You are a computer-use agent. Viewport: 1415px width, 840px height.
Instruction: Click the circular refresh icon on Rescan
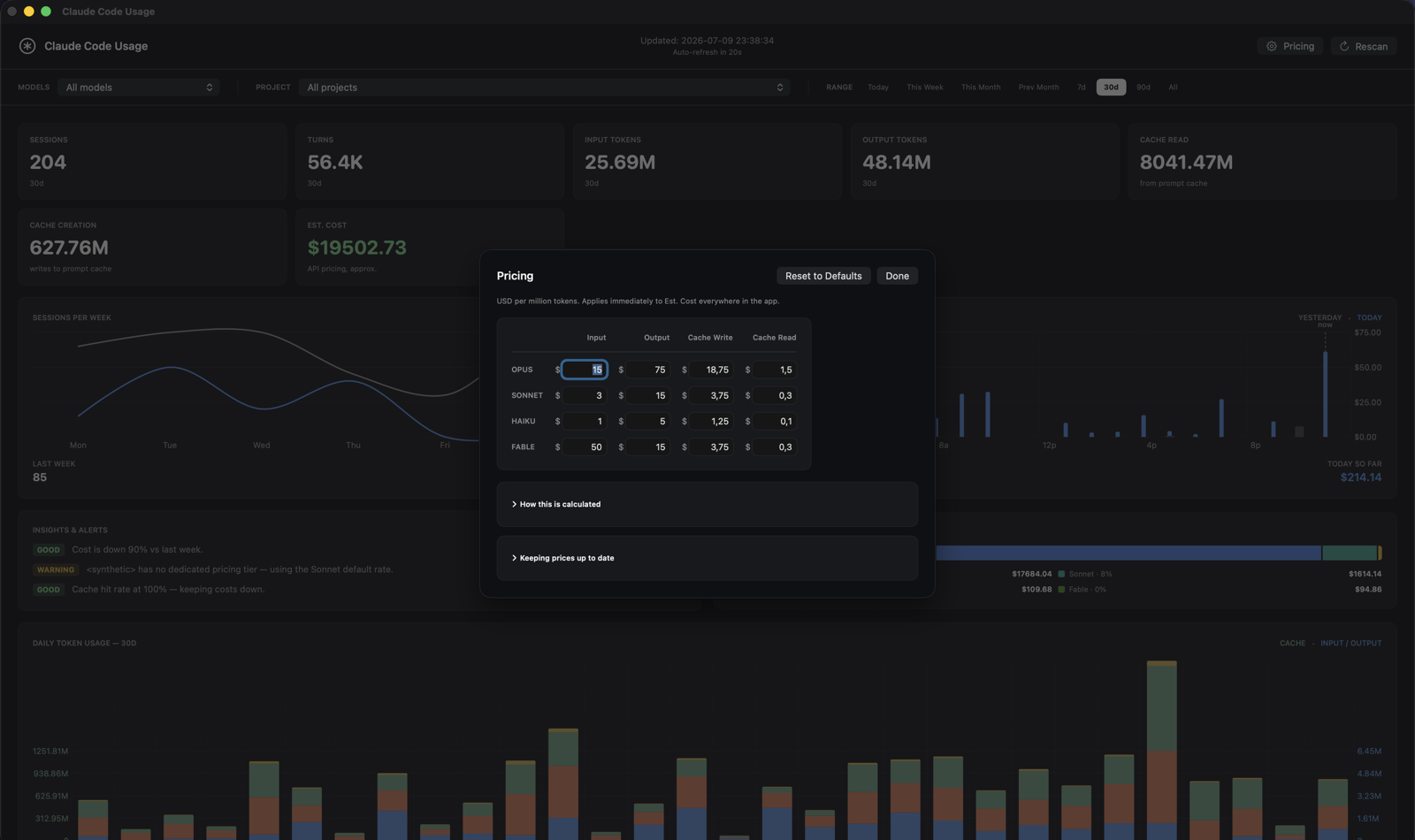coord(1344,46)
